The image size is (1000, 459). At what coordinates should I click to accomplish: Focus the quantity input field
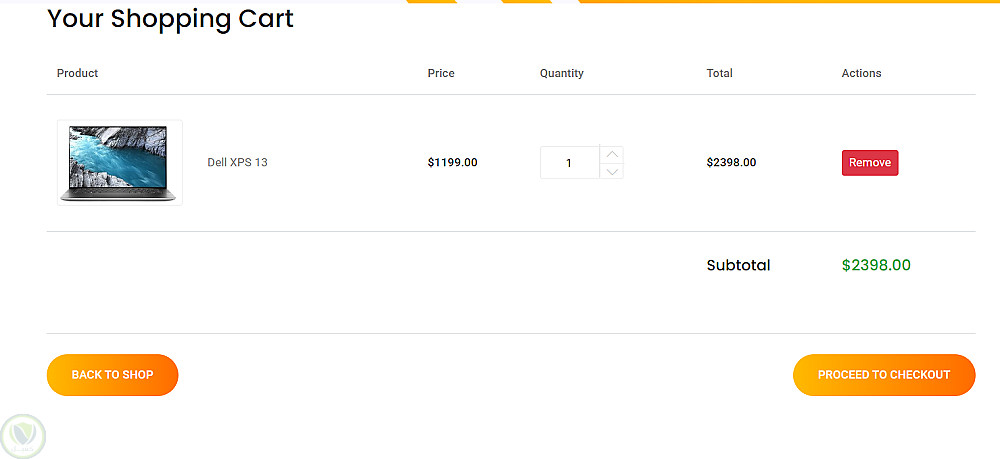(569, 163)
